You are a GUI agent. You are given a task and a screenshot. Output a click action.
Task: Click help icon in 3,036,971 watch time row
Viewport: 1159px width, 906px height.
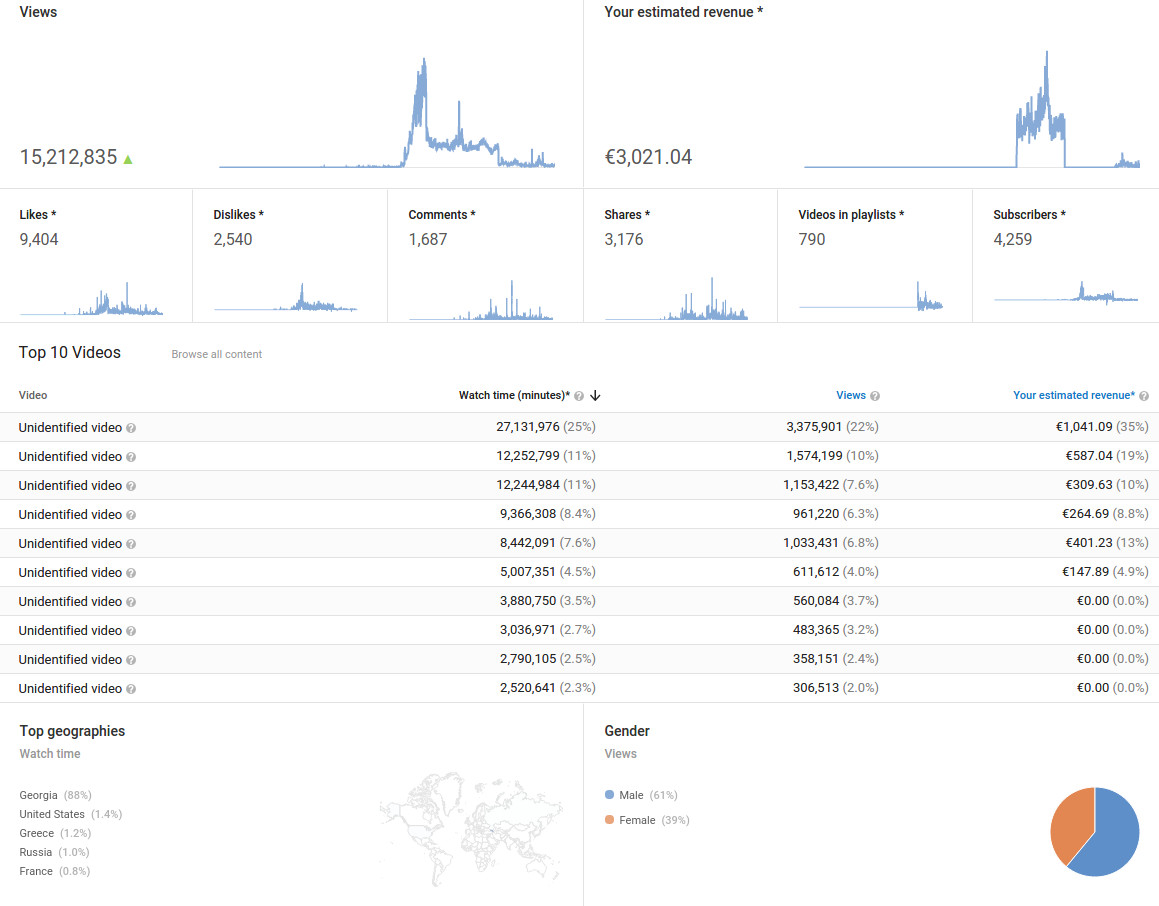click(131, 631)
